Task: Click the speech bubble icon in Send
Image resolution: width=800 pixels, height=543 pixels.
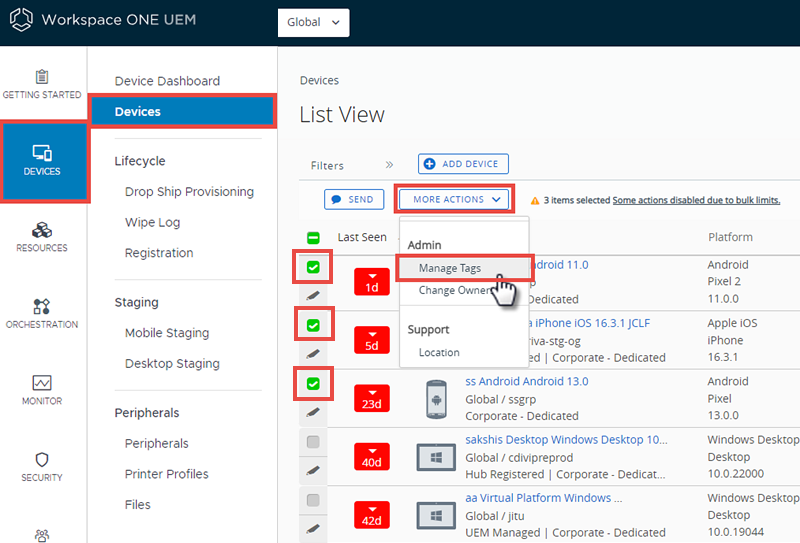Action: [x=336, y=200]
